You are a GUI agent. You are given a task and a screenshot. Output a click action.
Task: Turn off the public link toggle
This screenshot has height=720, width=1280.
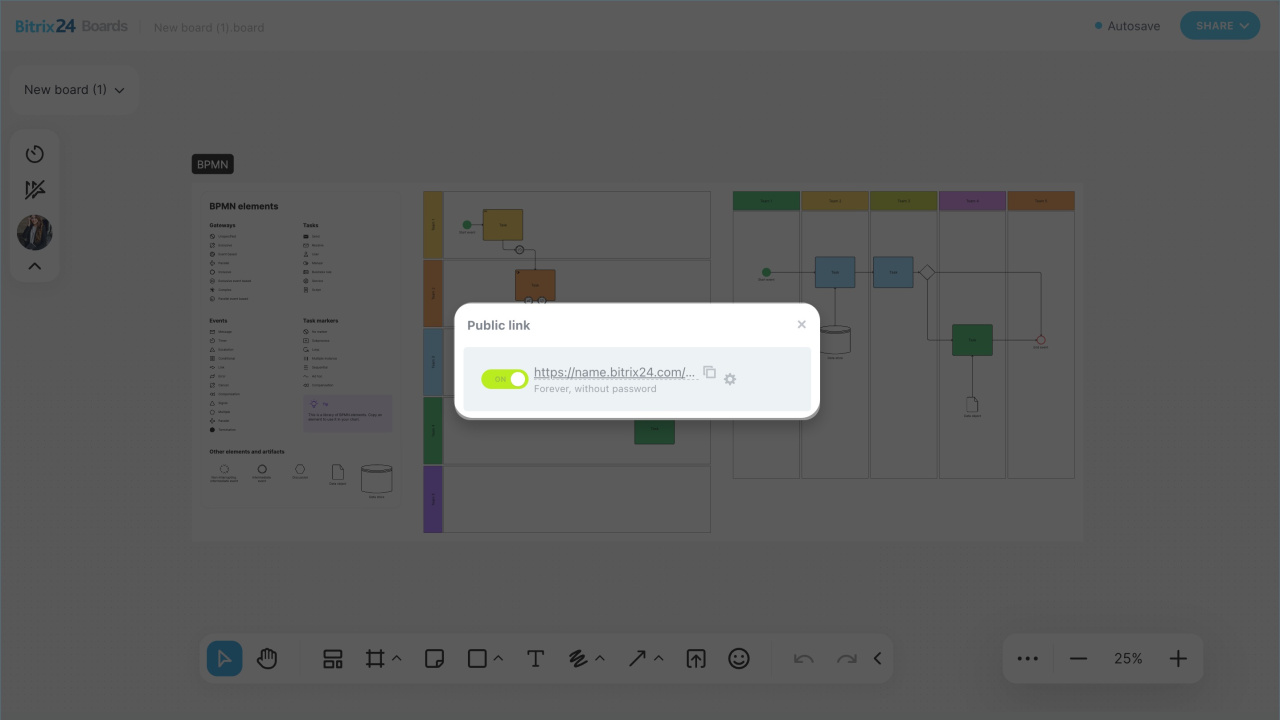coord(504,379)
